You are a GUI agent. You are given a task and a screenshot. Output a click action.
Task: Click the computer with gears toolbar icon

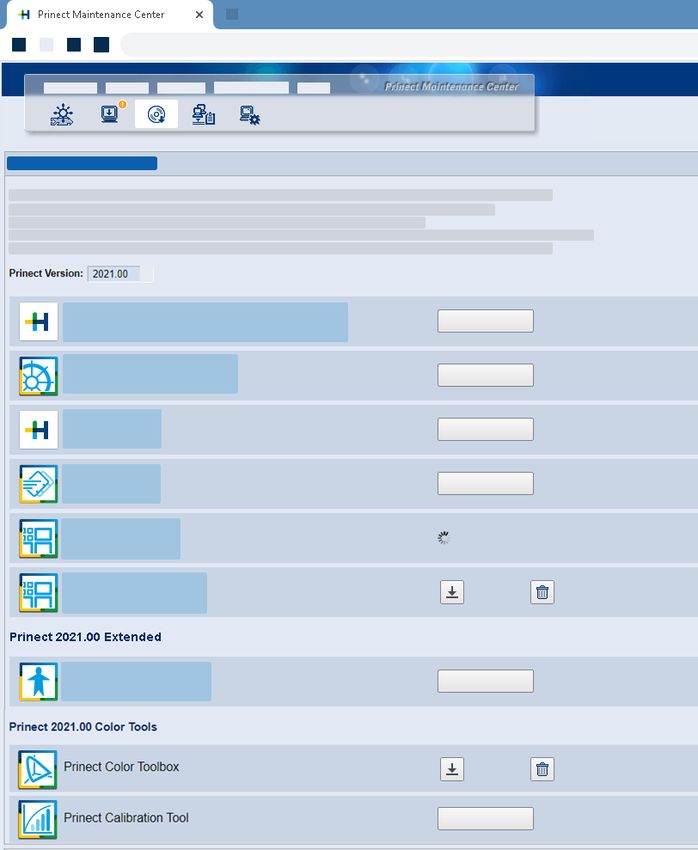250,115
